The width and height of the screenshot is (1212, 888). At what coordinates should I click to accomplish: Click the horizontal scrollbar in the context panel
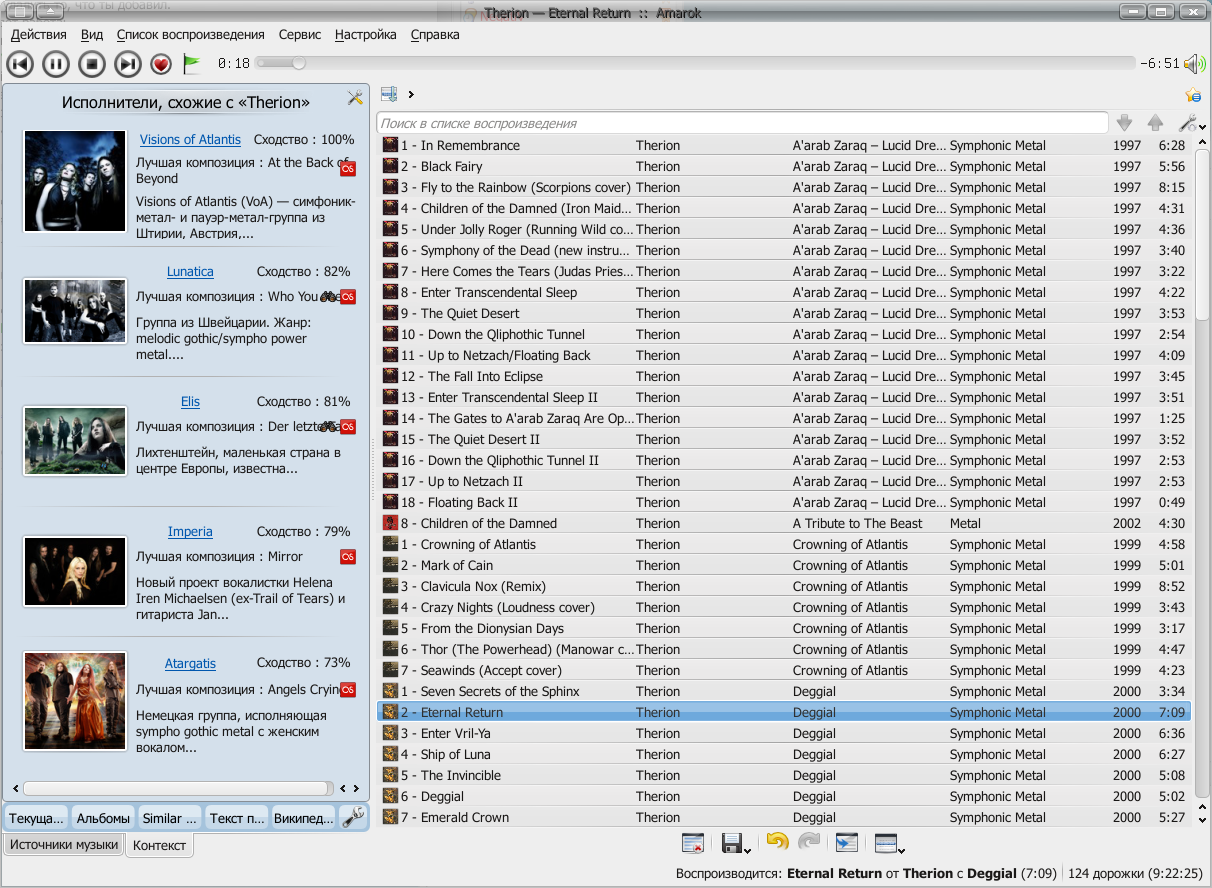pyautogui.click(x=177, y=788)
